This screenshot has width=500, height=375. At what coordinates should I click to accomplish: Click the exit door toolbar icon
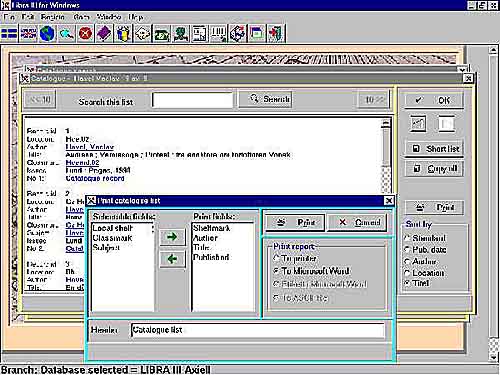pyautogui.click(x=275, y=33)
